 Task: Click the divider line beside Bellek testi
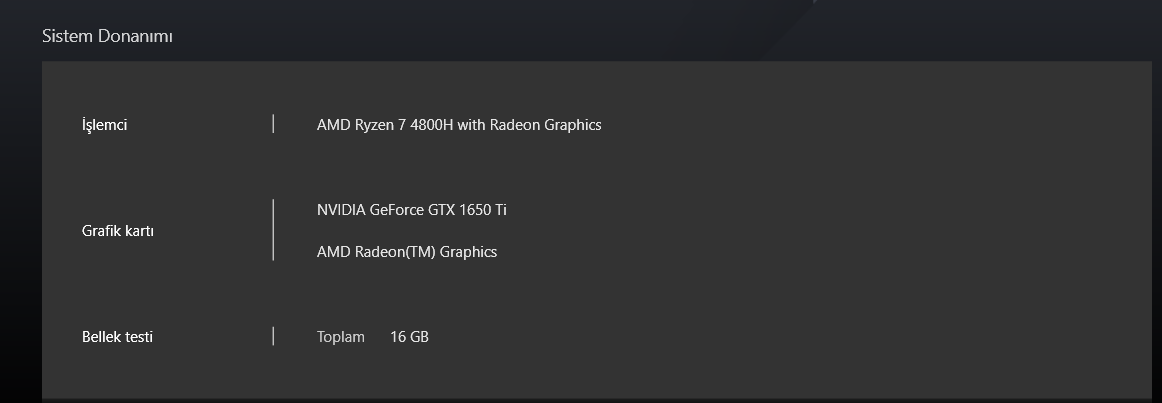[x=273, y=336]
